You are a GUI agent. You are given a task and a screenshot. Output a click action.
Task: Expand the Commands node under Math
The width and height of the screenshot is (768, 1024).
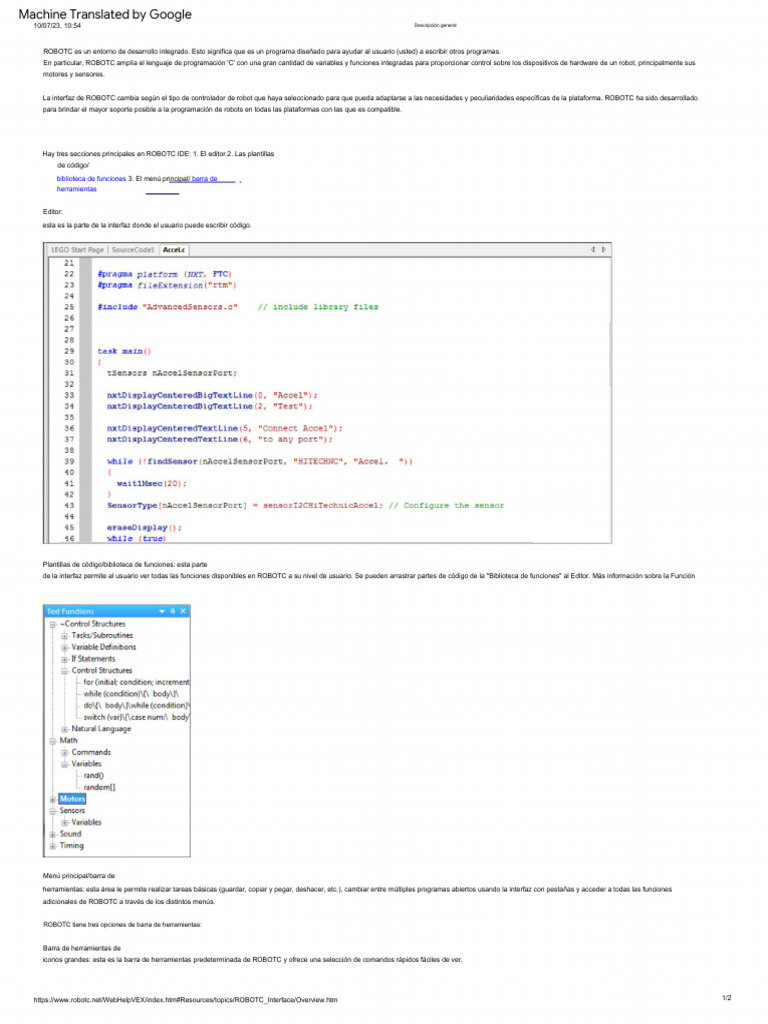[65, 753]
